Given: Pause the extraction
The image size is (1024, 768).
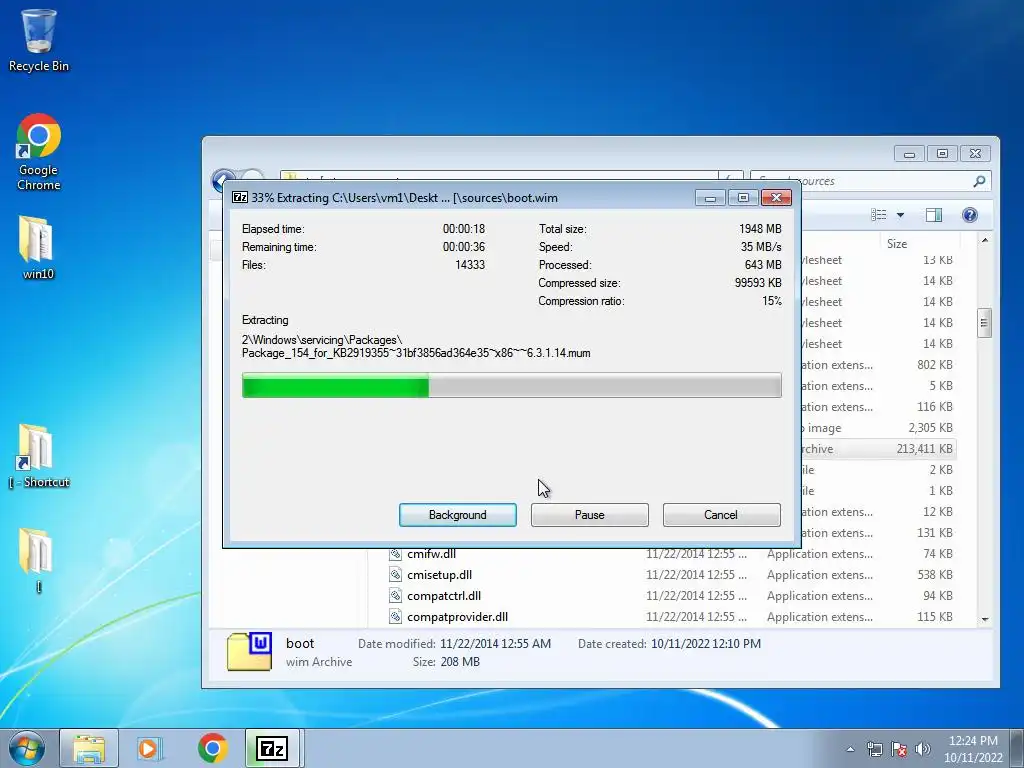Looking at the screenshot, I should [x=590, y=515].
